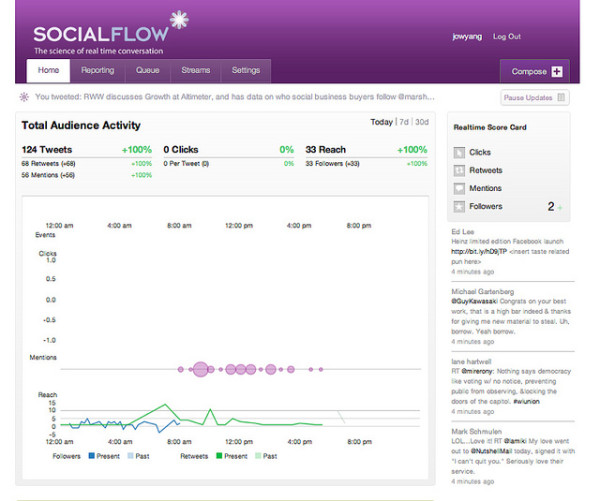600x501 pixels.
Task: Click the Clicks icon in Realtime Score Card
Action: [459, 153]
